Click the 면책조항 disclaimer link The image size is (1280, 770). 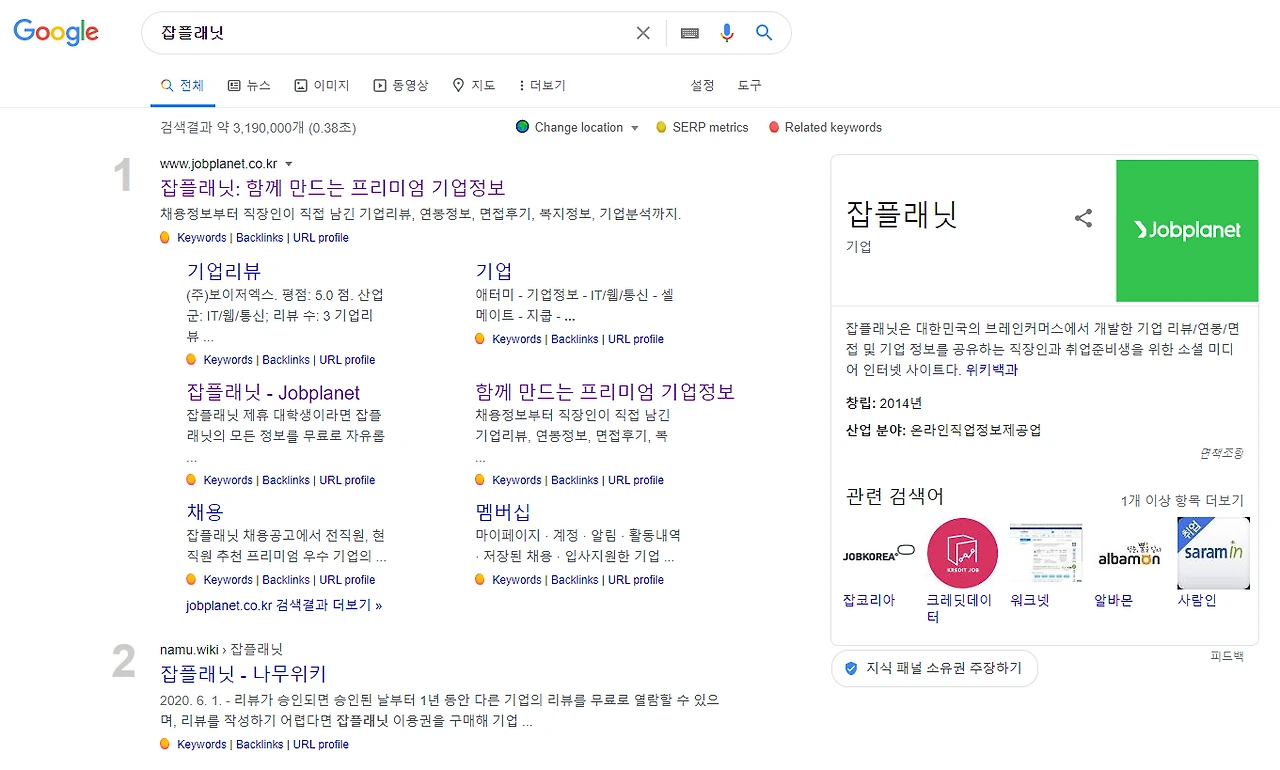point(1222,454)
